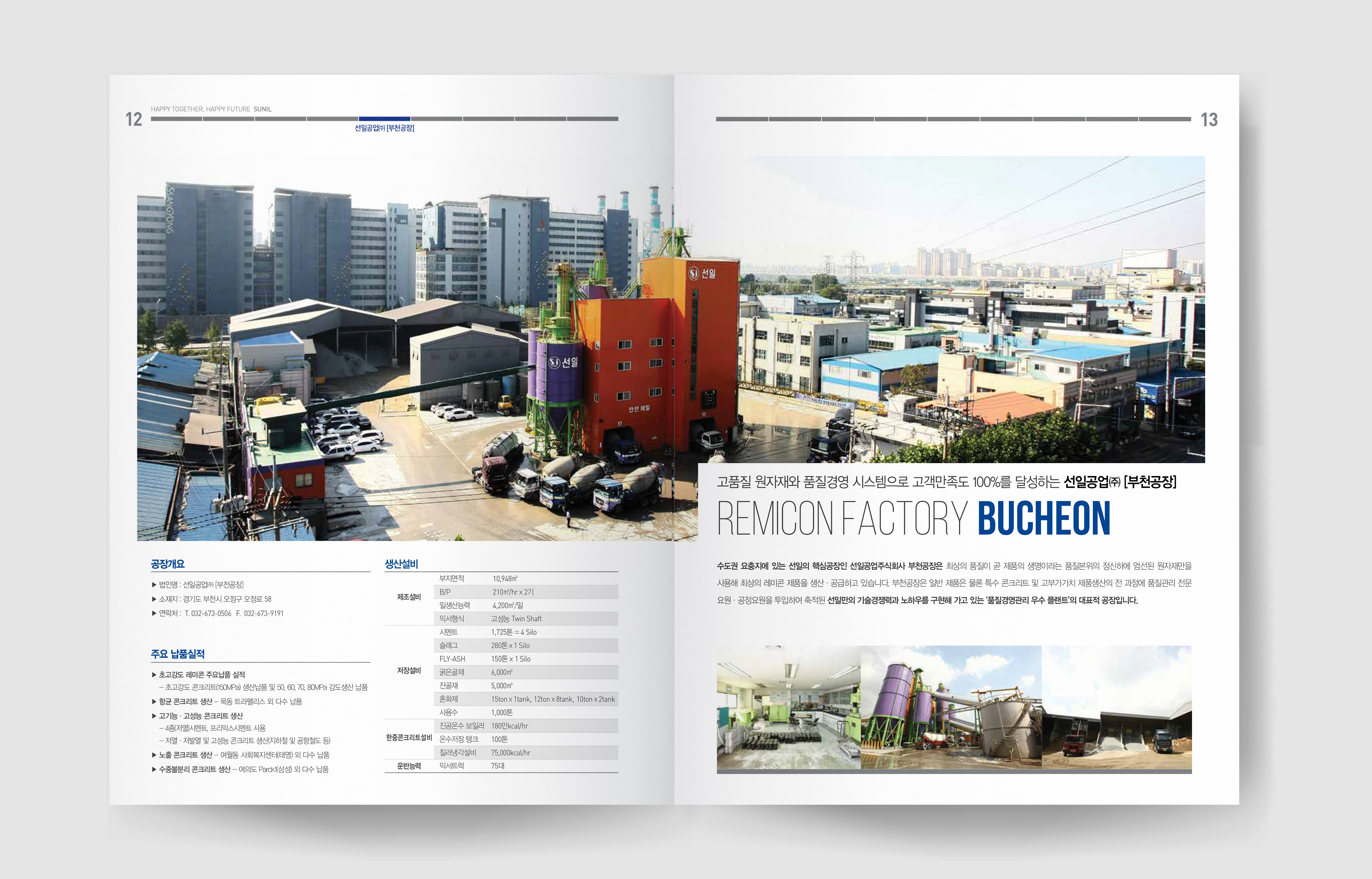Select the '칠러냉각설비' value '75,000kcal/hr'
This screenshot has width=1372, height=879.
click(x=510, y=753)
